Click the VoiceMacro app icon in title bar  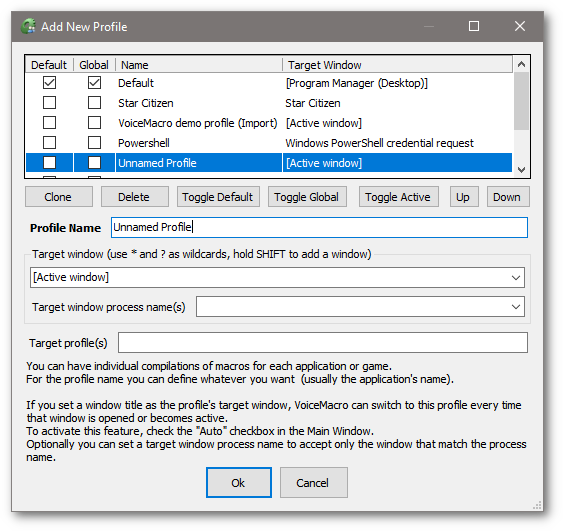[28, 26]
